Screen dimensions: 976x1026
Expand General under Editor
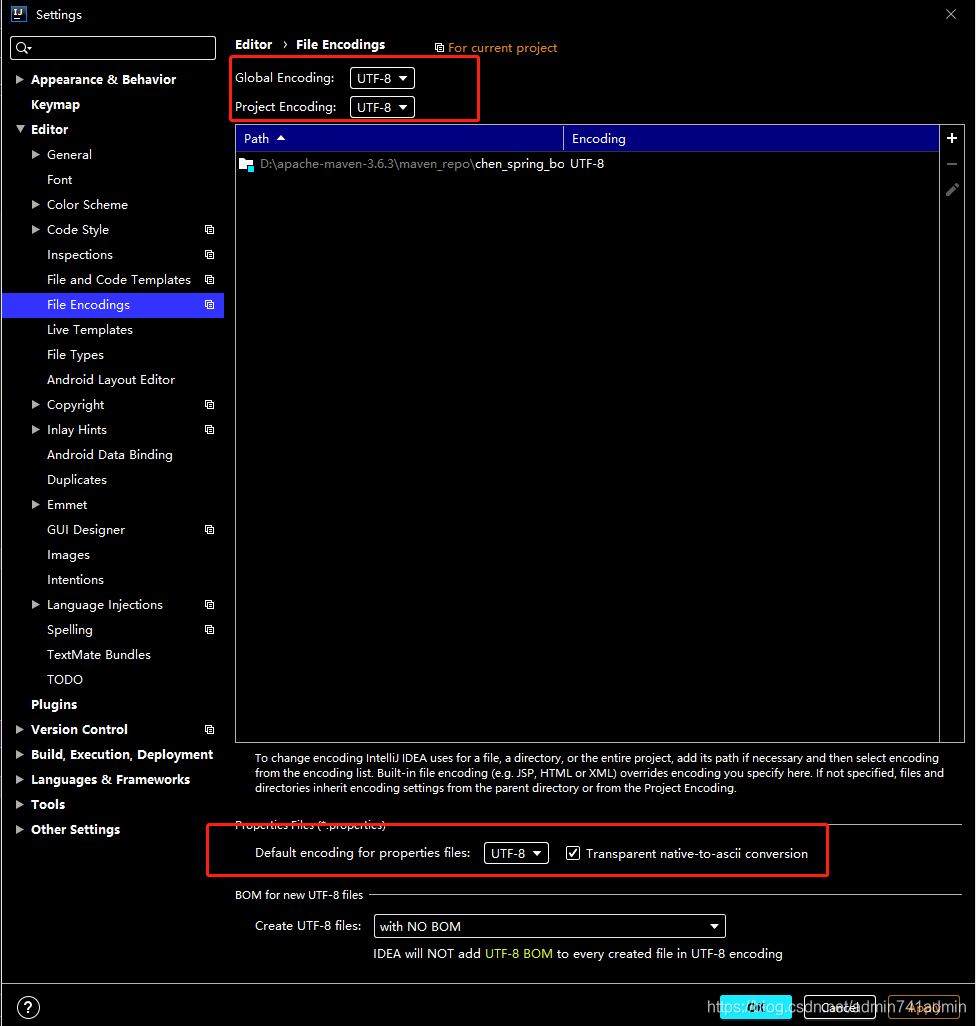coord(36,154)
